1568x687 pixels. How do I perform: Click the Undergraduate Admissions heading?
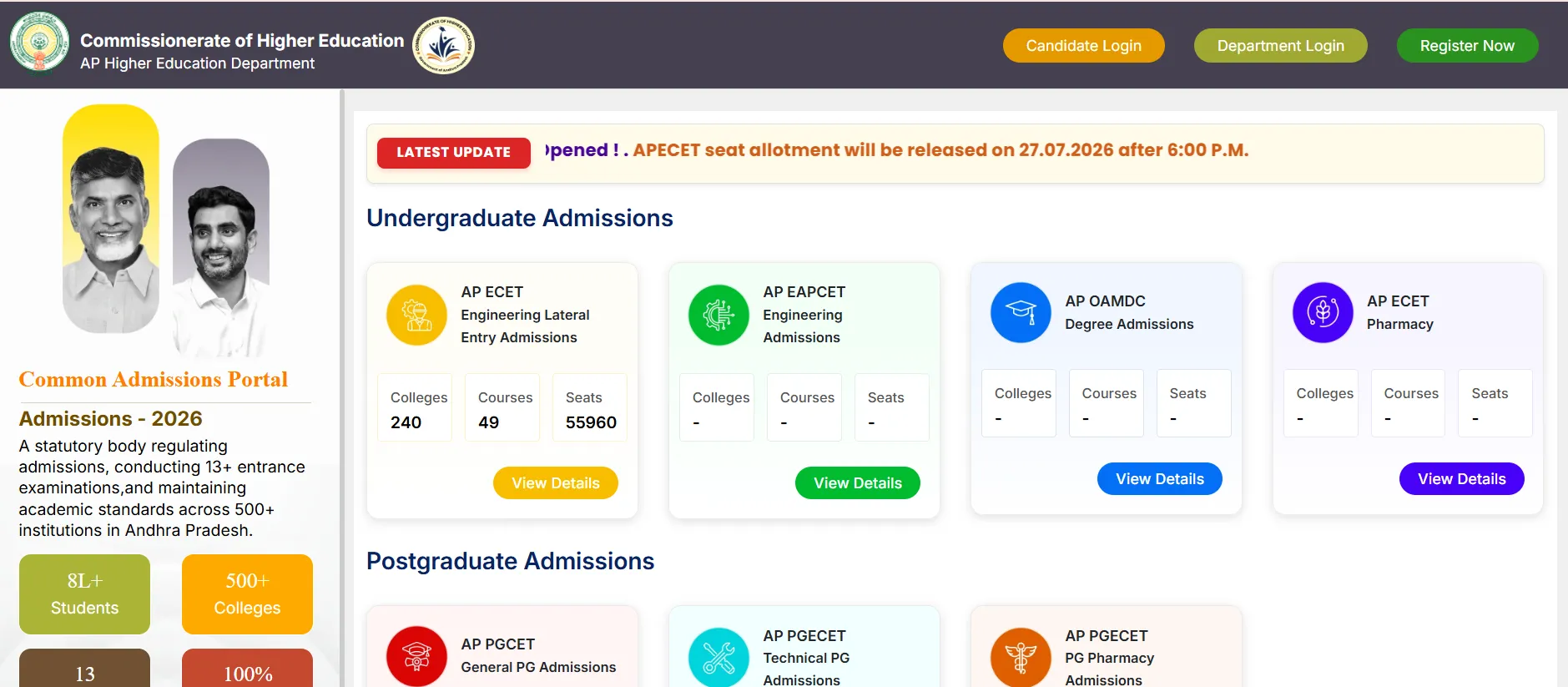(x=520, y=218)
